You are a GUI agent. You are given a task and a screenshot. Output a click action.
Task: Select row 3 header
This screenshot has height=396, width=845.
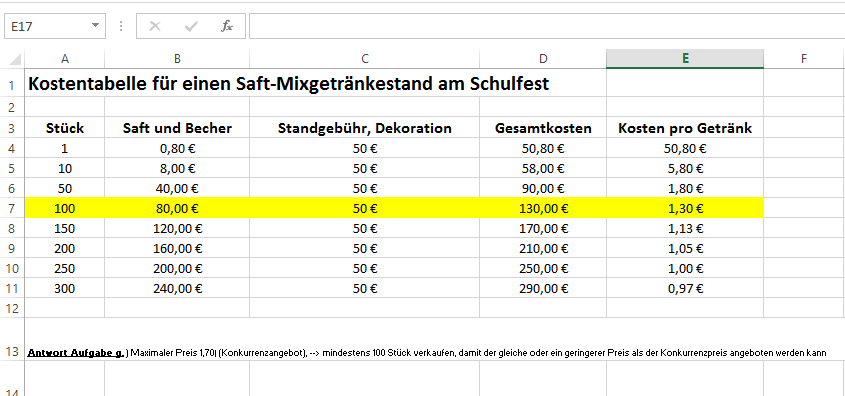(12, 128)
